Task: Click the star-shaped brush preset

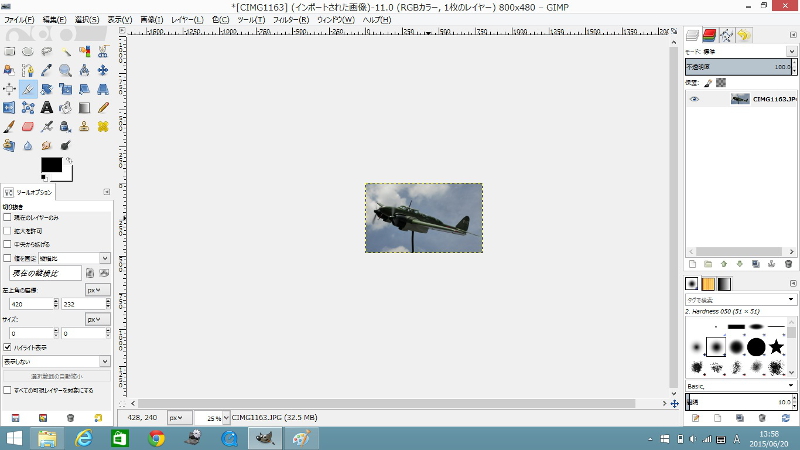Action: point(777,346)
